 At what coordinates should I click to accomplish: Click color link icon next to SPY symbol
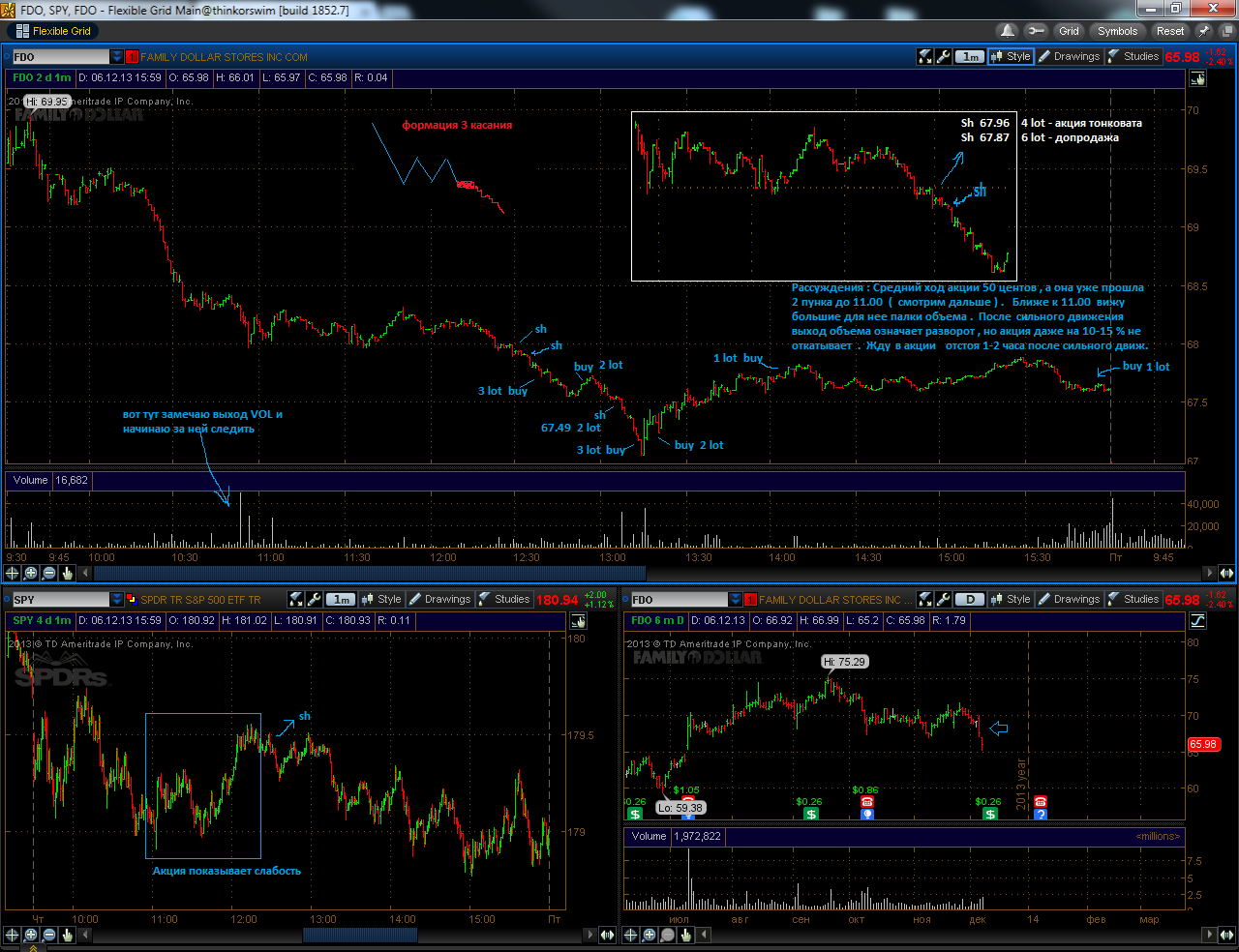pos(132,600)
